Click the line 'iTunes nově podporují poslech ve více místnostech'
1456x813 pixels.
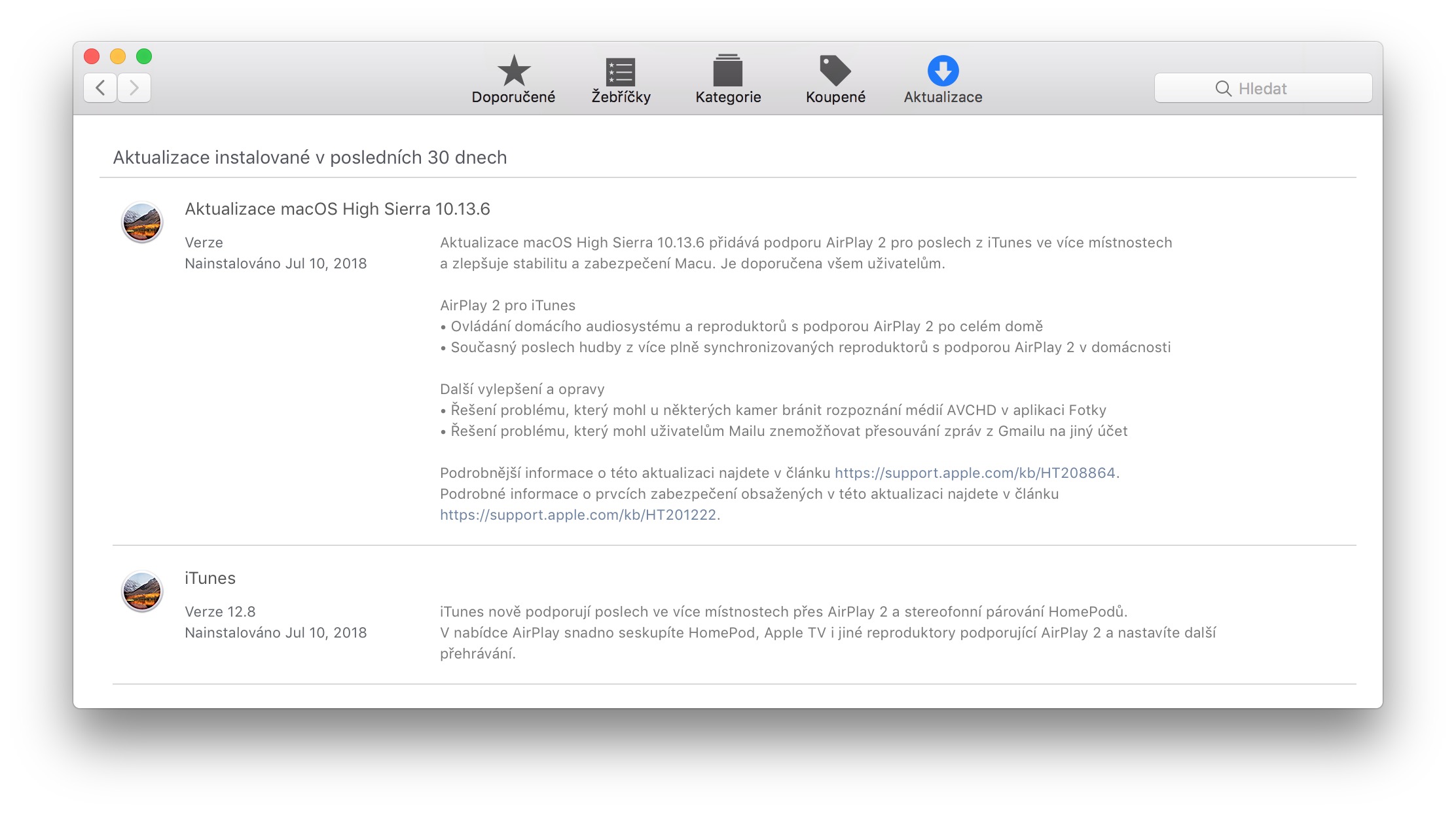coord(784,611)
